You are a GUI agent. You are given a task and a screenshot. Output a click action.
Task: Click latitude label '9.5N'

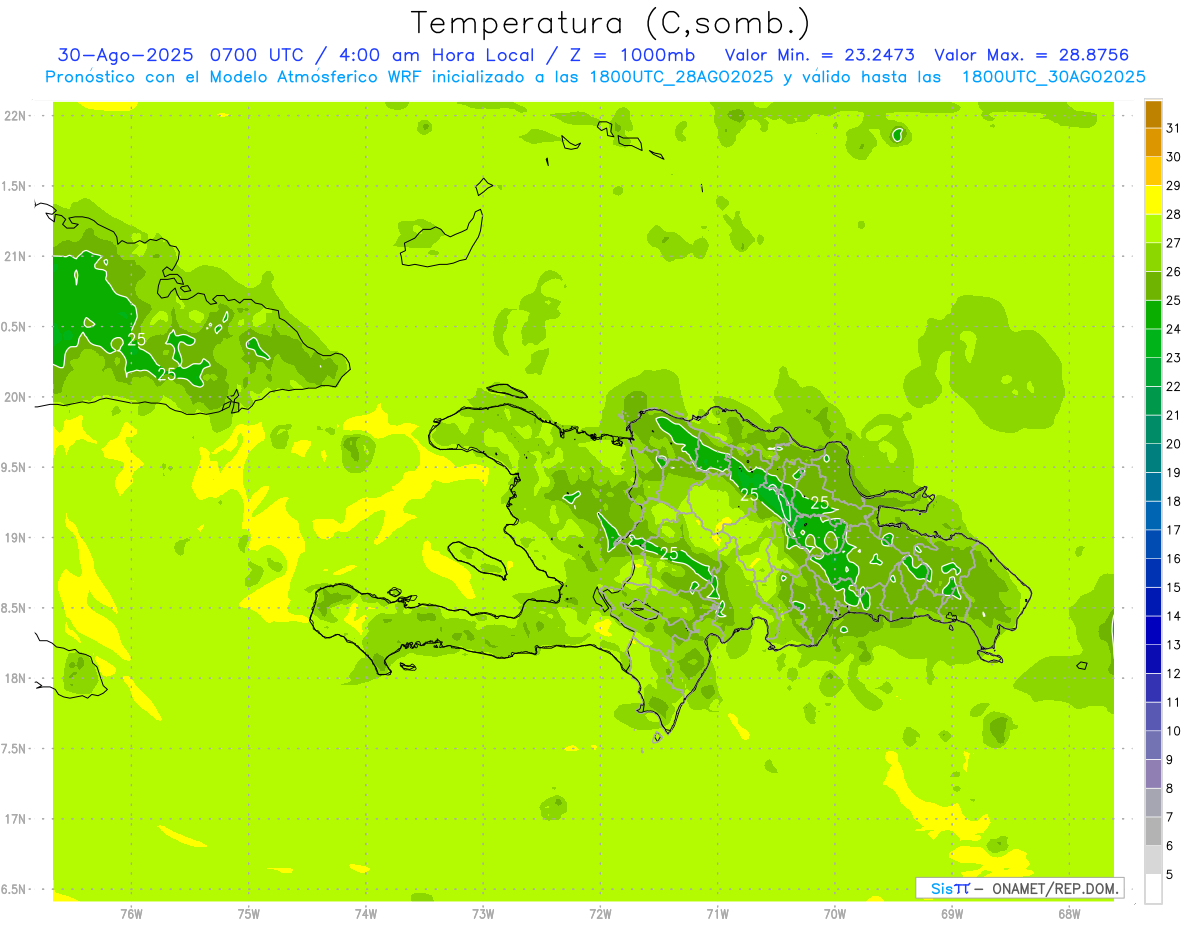(14, 468)
